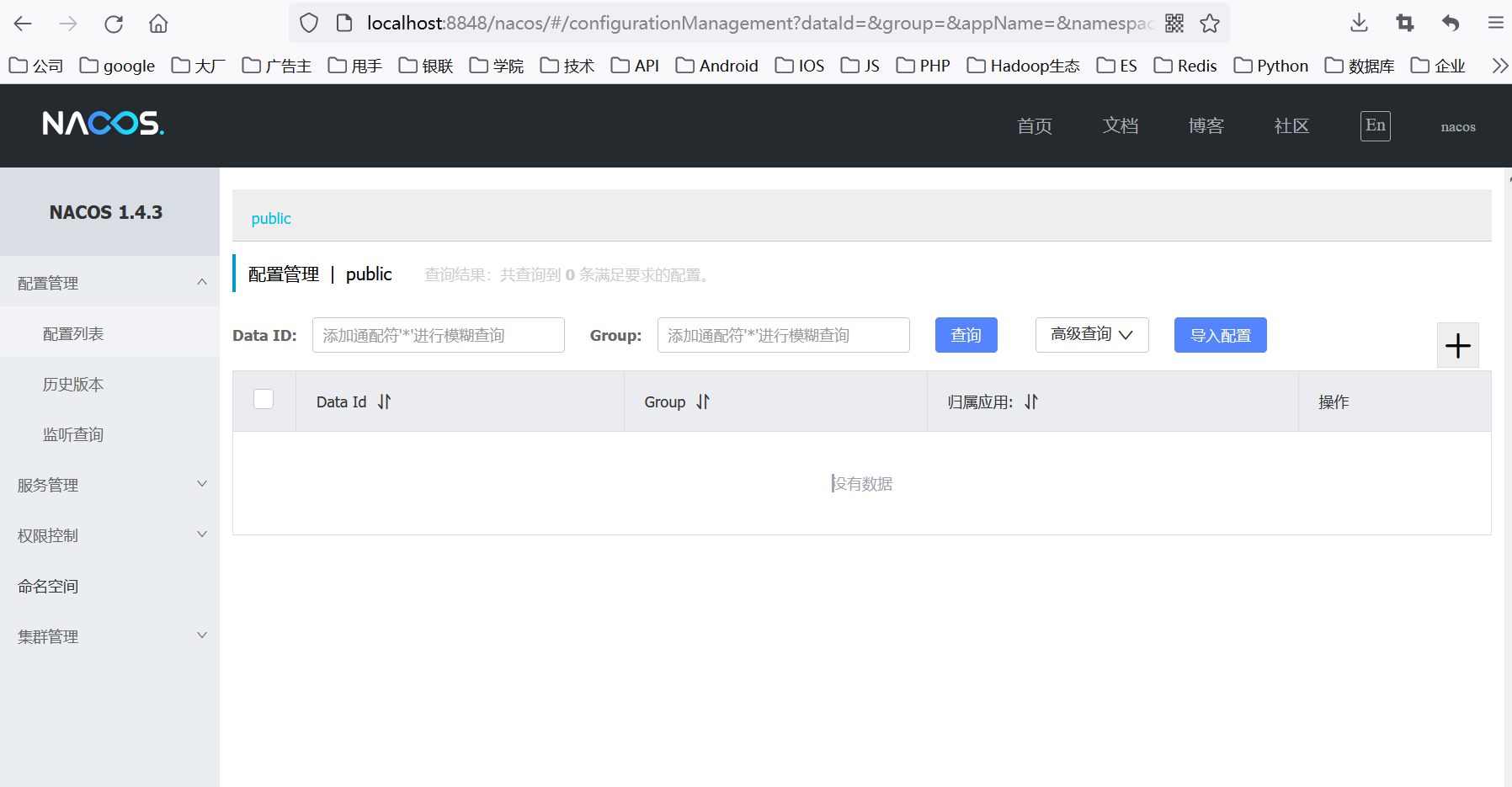Click the sort icon next to 归属应用
This screenshot has width=1512, height=787.
point(1031,402)
